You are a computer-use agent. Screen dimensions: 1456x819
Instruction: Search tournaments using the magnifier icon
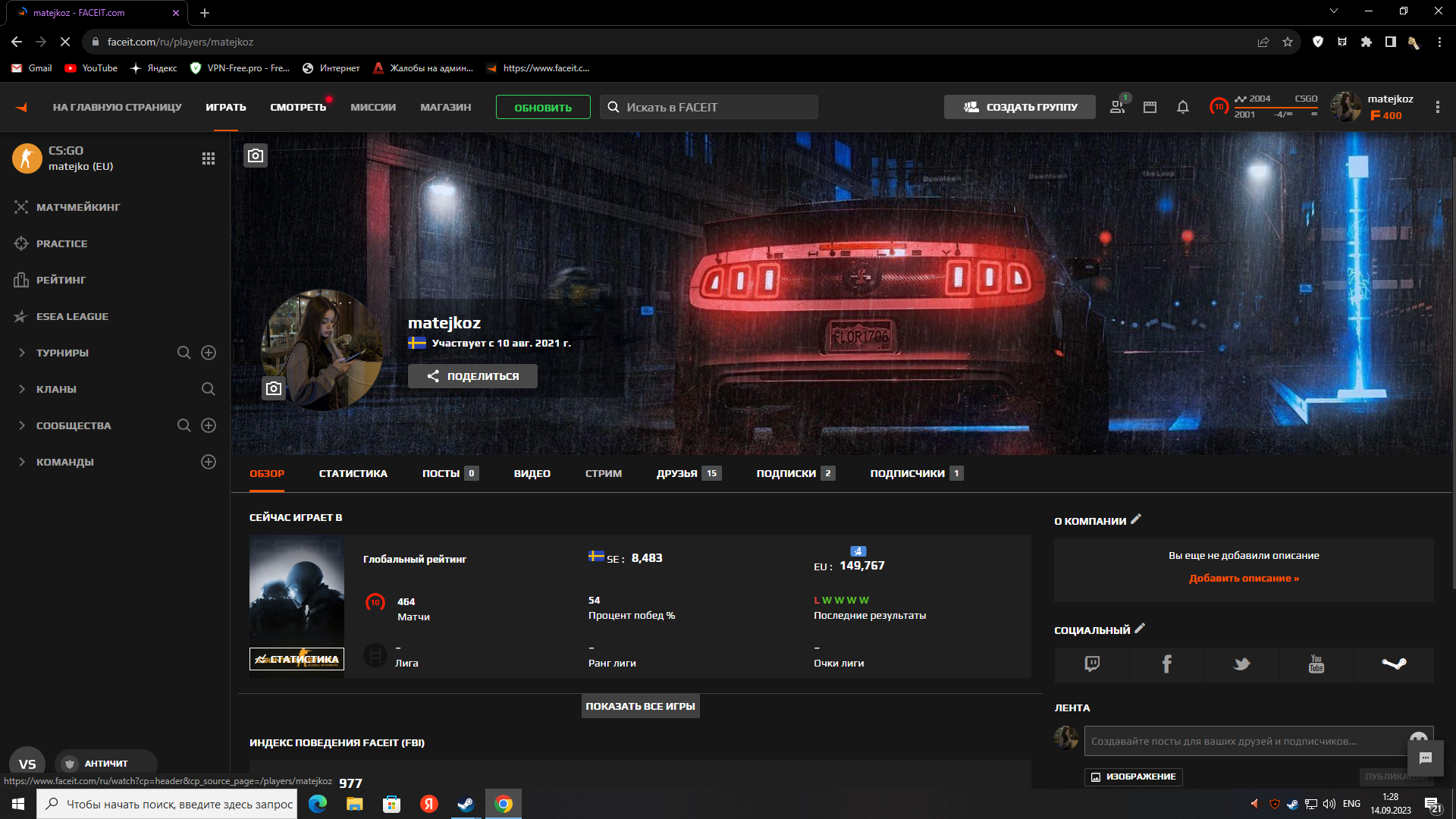[184, 353]
